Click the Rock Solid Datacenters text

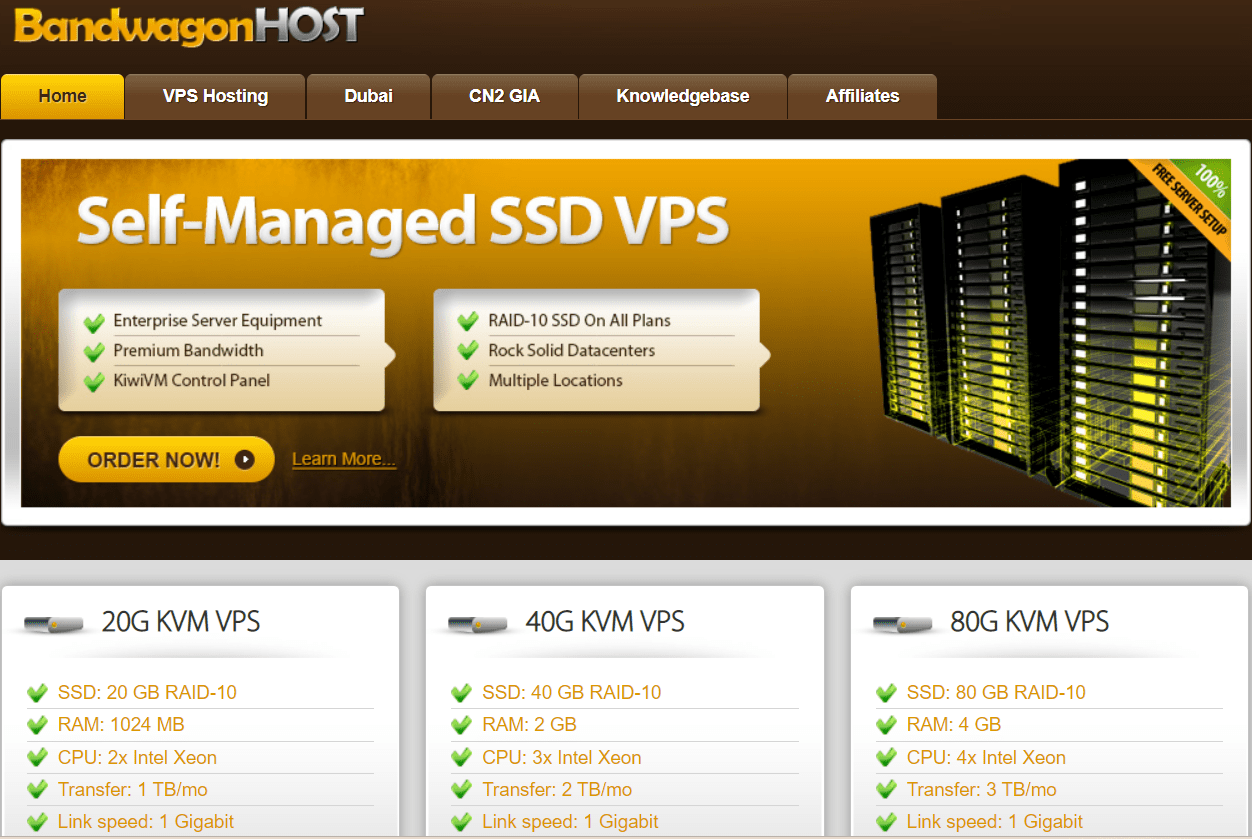[571, 351]
